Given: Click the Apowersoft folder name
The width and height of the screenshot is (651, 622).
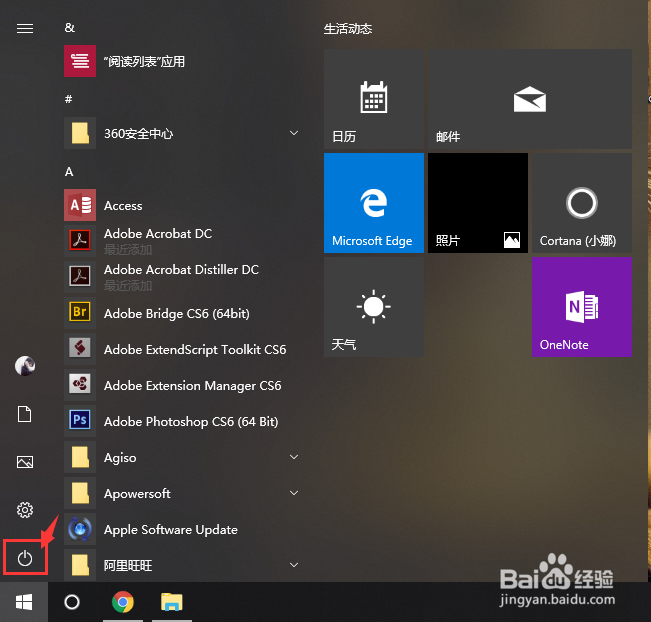Looking at the screenshot, I should (137, 494).
